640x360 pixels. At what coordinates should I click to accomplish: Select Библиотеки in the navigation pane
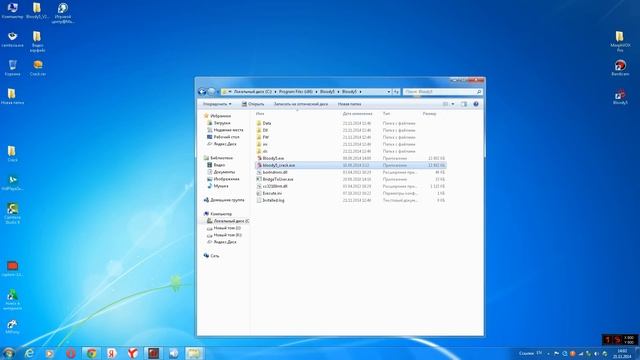click(221, 158)
